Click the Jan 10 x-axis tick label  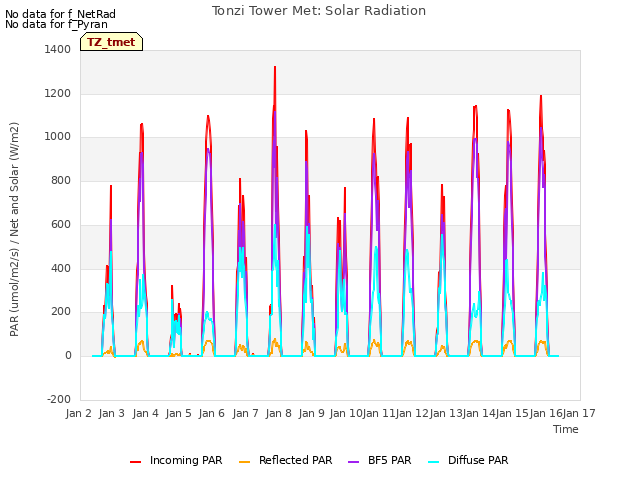pos(345,413)
